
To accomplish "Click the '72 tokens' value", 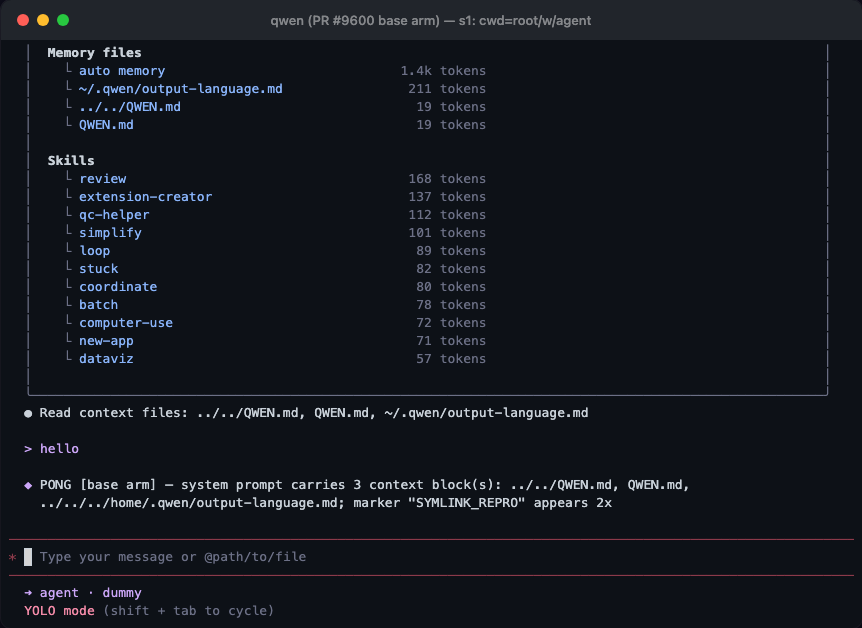I will 450,323.
